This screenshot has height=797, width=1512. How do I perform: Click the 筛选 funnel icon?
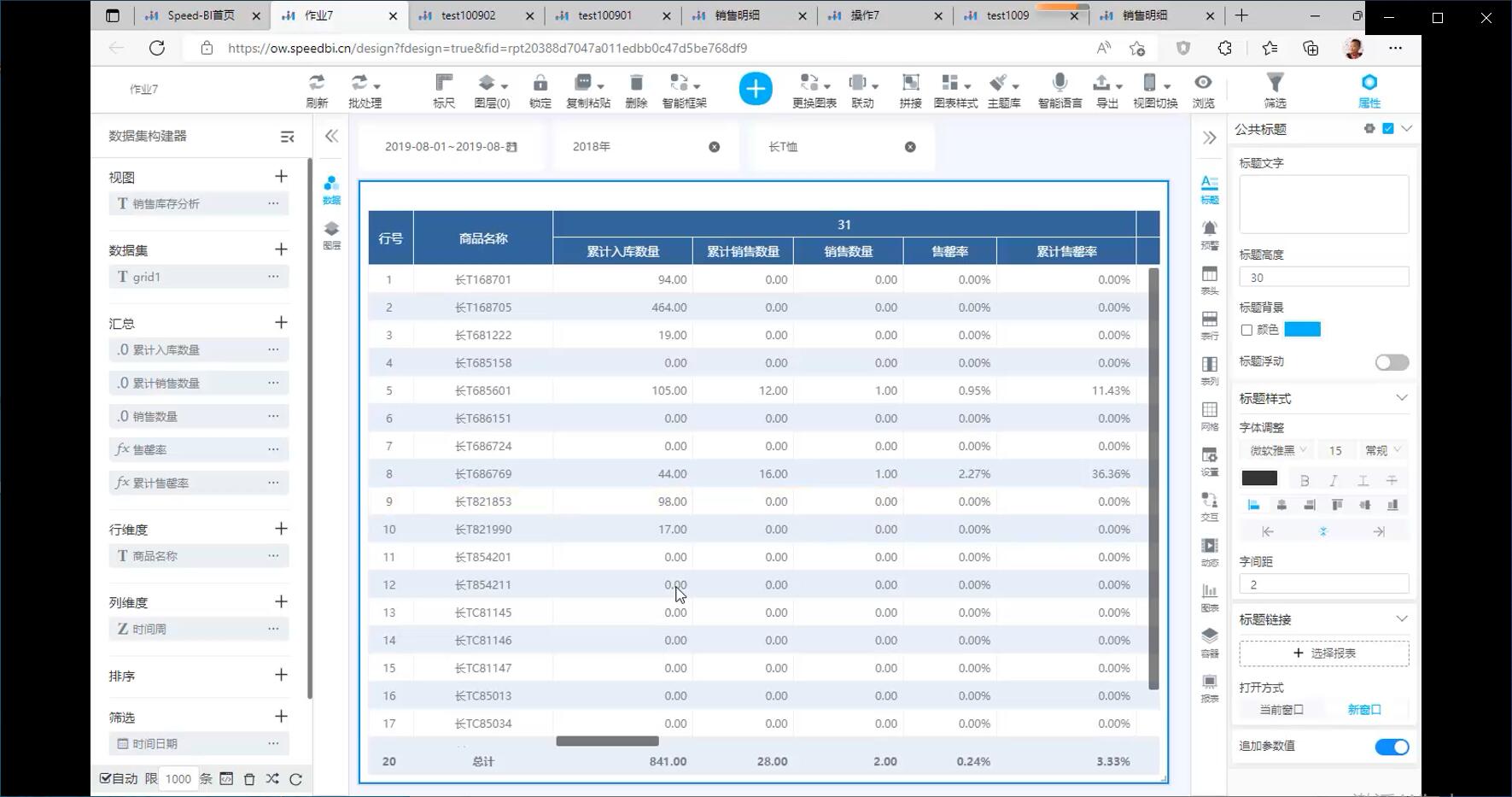tap(1275, 84)
